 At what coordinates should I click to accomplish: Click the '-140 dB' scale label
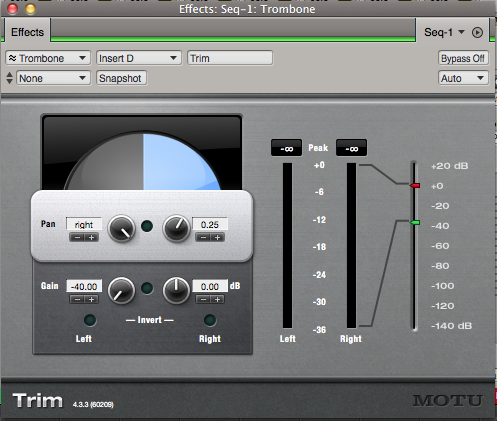click(x=452, y=326)
